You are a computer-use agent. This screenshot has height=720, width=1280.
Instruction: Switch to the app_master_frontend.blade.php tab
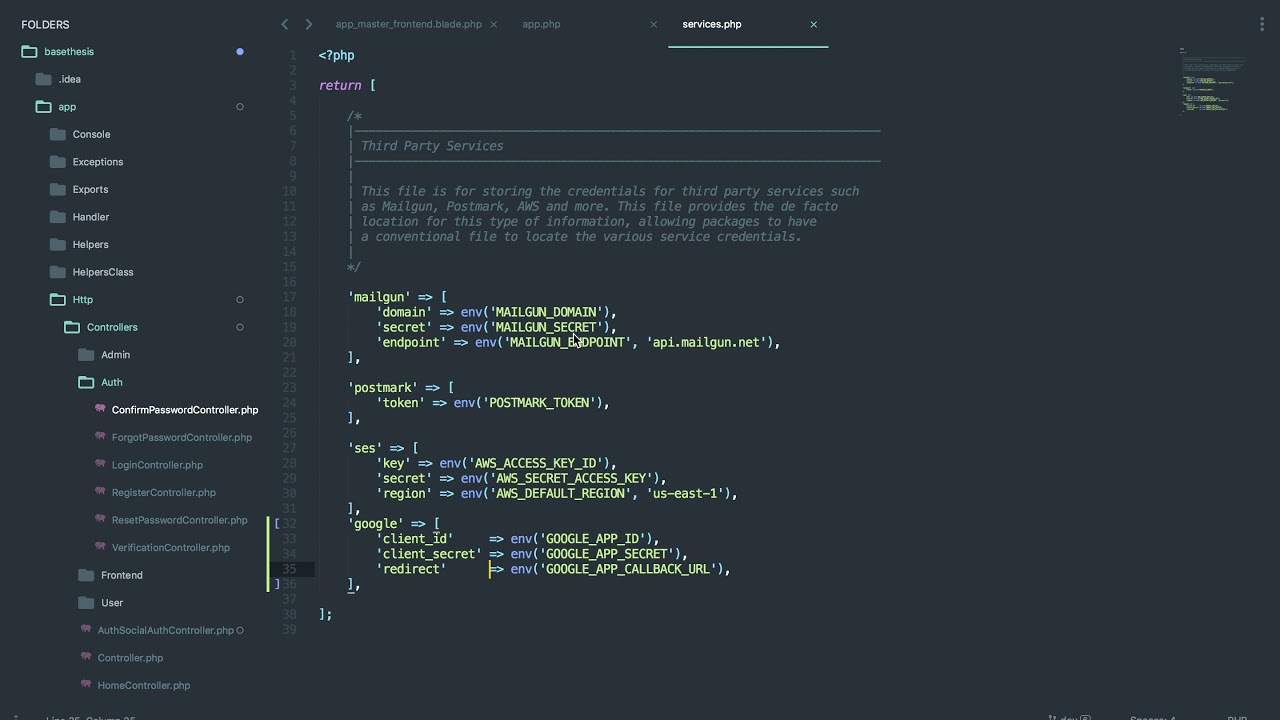pos(408,24)
